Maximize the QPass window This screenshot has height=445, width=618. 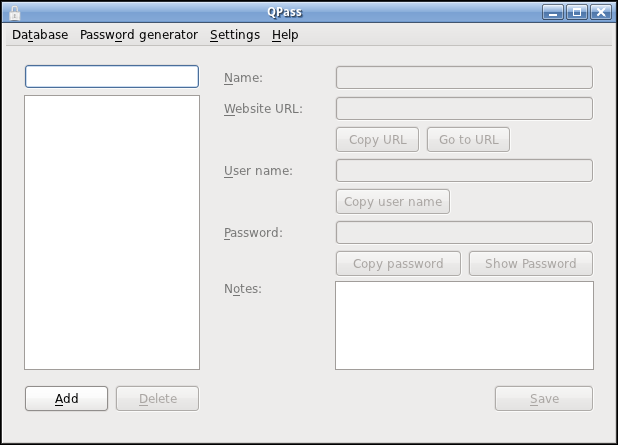577,12
